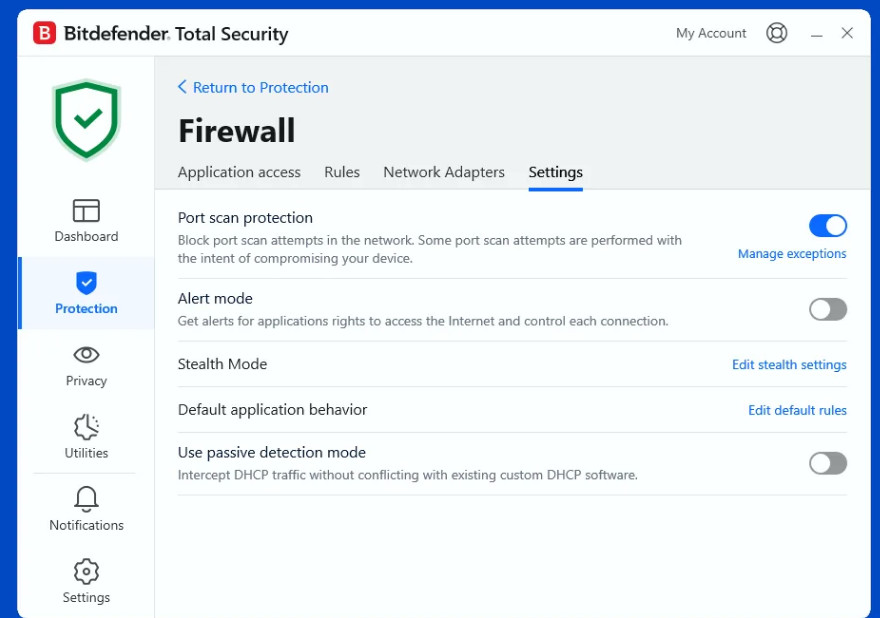The image size is (880, 618).
Task: Open the Privacy eye icon
Action: (x=86, y=355)
